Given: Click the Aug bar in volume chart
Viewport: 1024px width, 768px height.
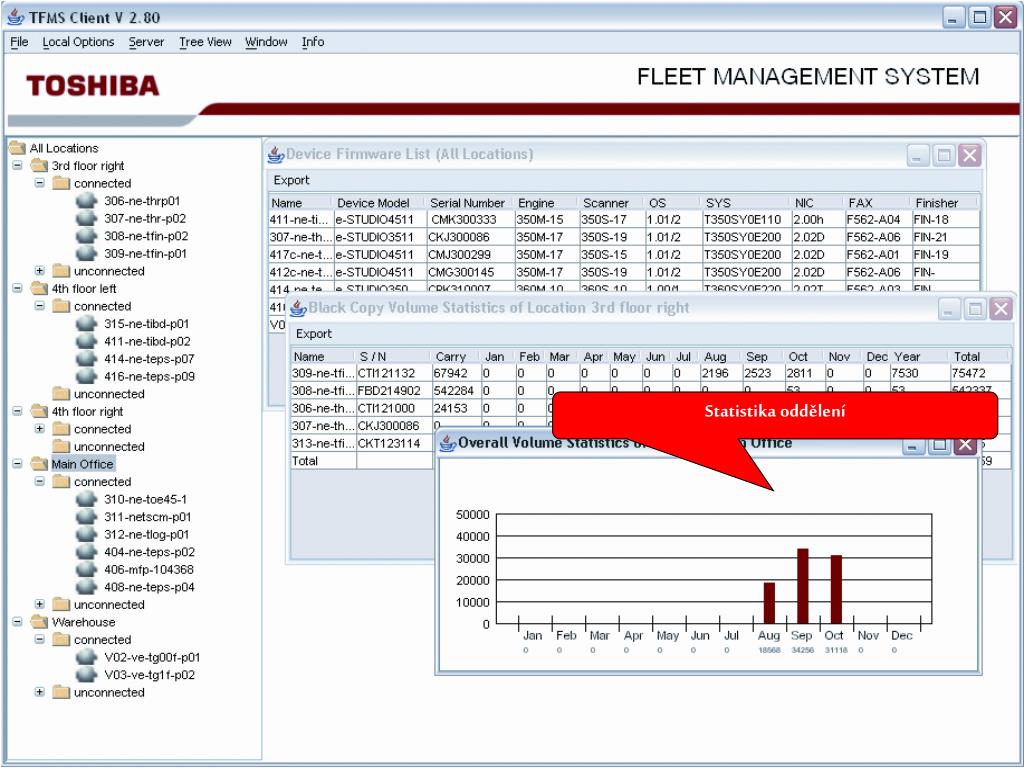Looking at the screenshot, I should click(769, 603).
